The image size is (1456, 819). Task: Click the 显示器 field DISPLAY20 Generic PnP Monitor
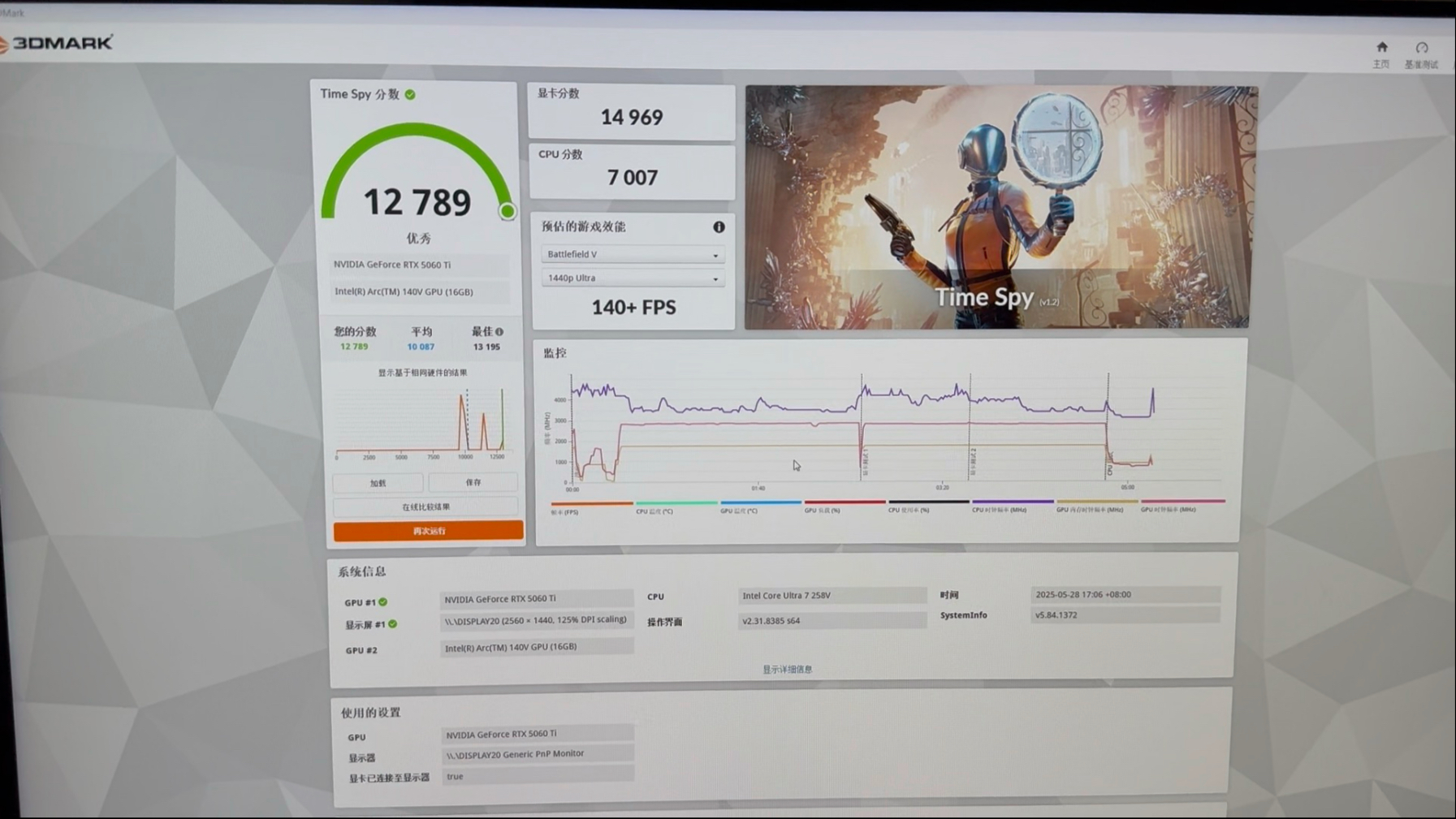coord(537,754)
